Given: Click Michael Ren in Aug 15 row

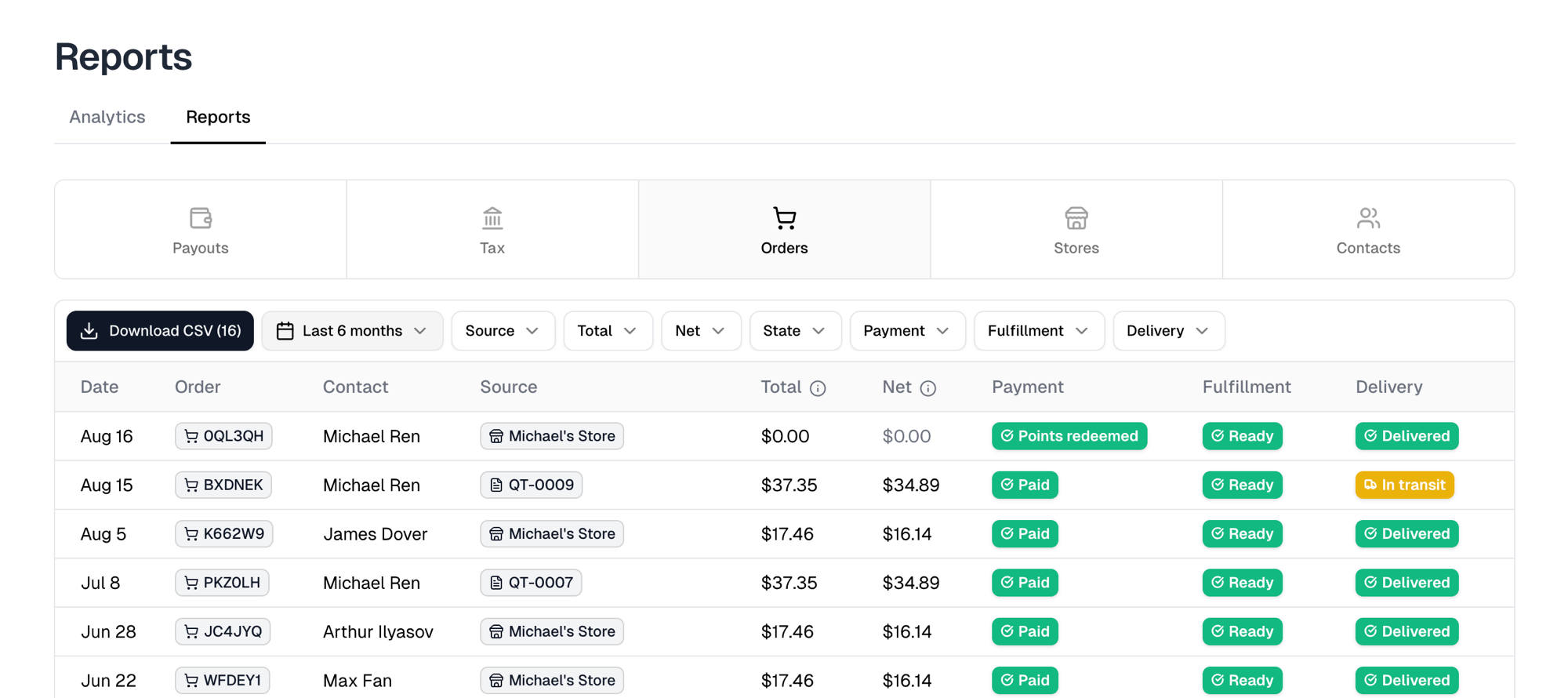Looking at the screenshot, I should point(372,485).
